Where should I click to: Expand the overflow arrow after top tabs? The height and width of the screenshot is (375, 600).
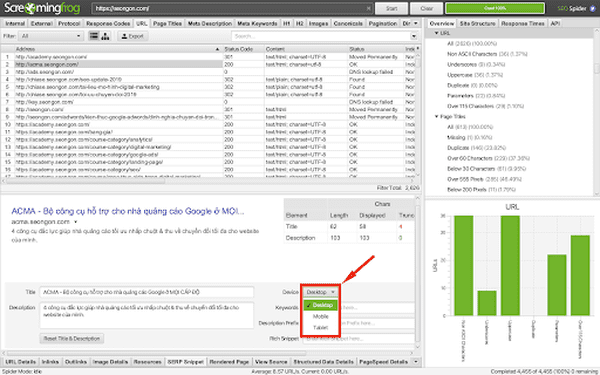416,23
